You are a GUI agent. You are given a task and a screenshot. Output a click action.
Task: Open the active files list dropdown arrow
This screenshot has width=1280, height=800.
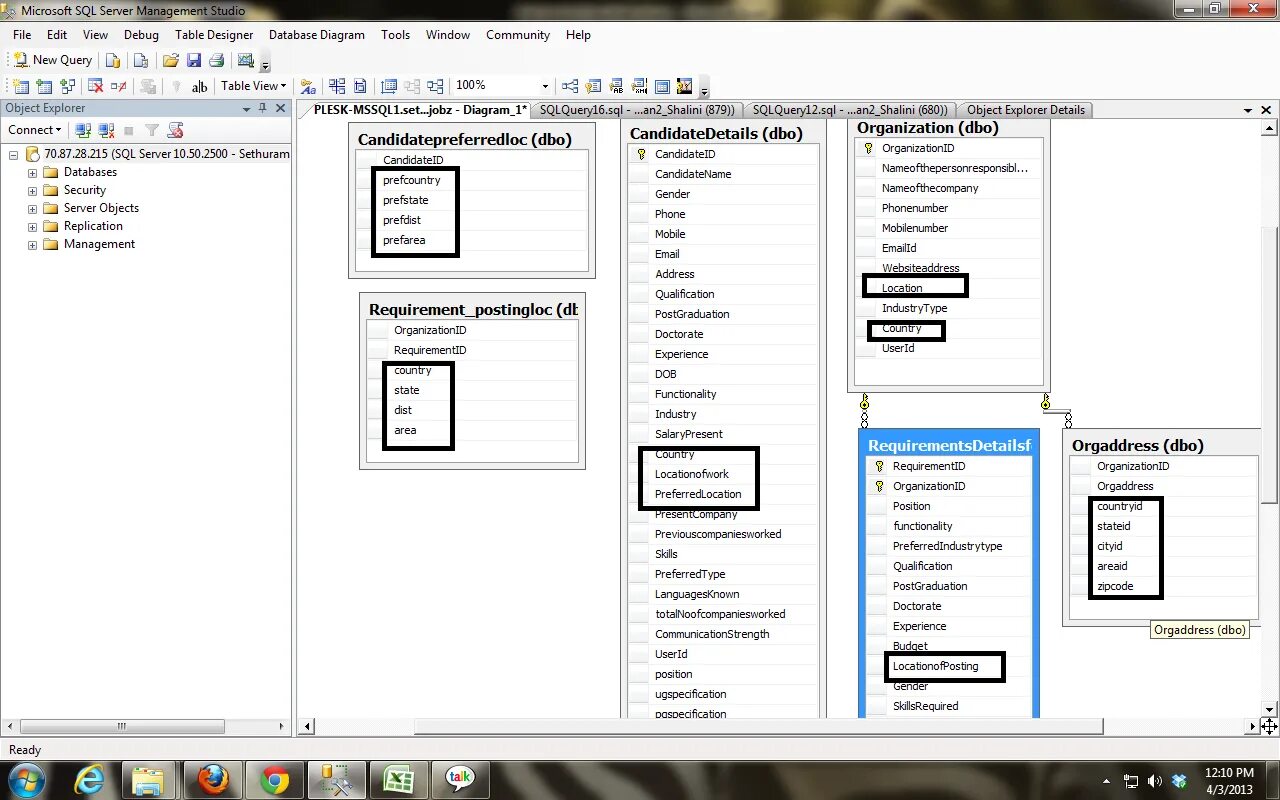click(x=1248, y=111)
